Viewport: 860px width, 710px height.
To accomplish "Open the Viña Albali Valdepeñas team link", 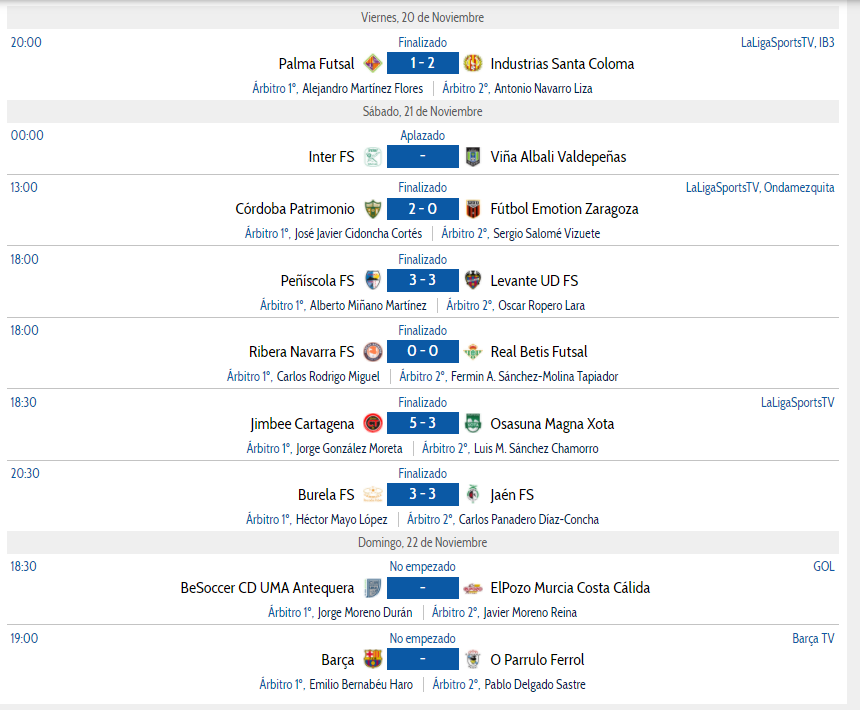I will coord(558,157).
